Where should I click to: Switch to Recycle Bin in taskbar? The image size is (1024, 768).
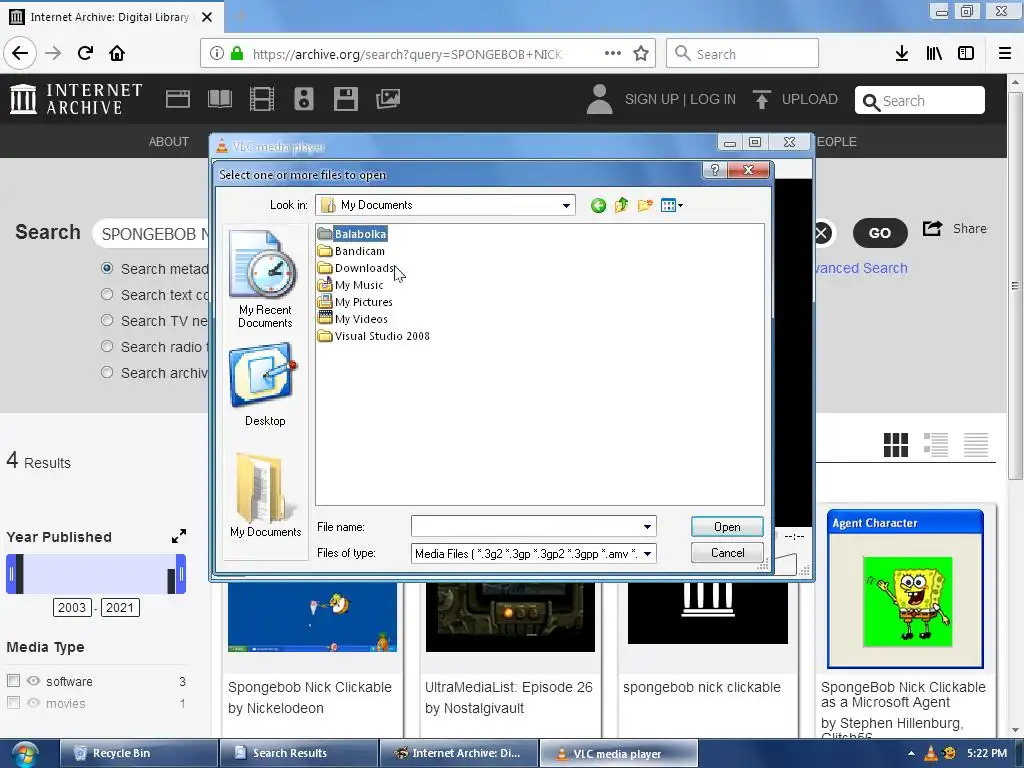(139, 753)
